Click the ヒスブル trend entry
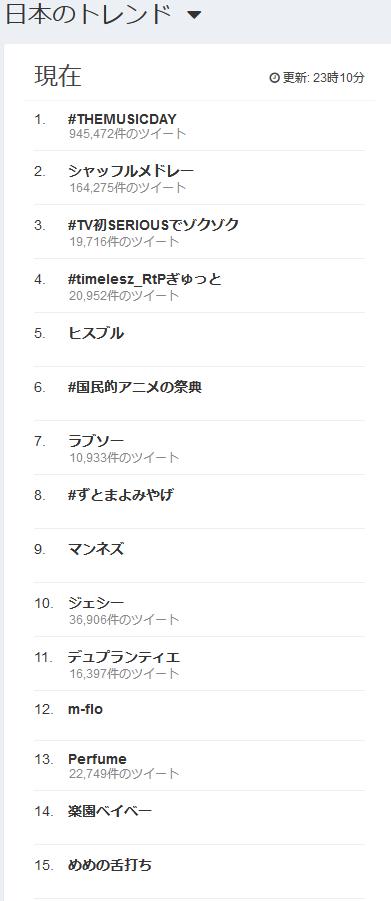The height and width of the screenshot is (901, 391). pos(95,333)
